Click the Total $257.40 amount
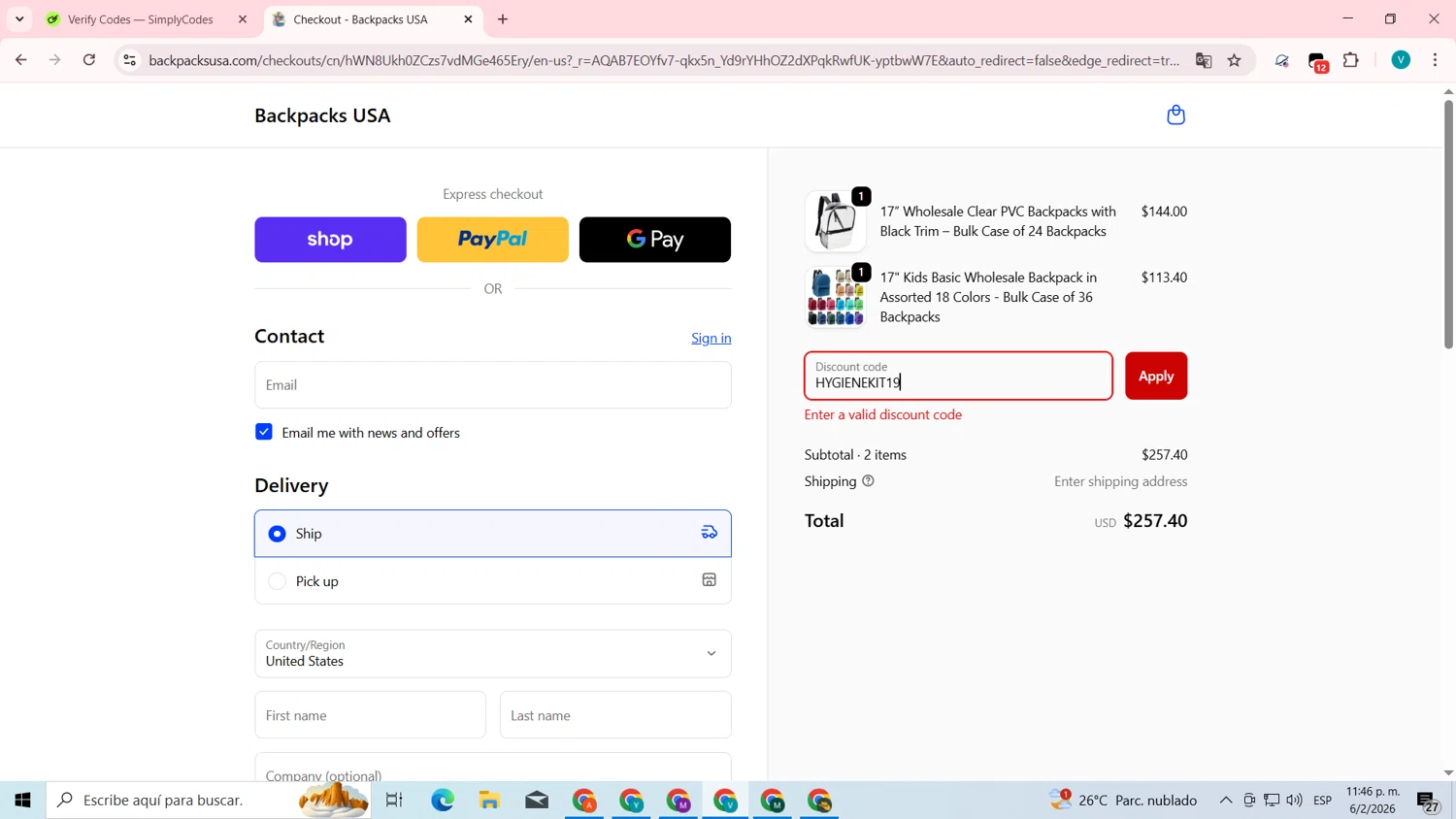The image size is (1456, 819). [x=1155, y=521]
